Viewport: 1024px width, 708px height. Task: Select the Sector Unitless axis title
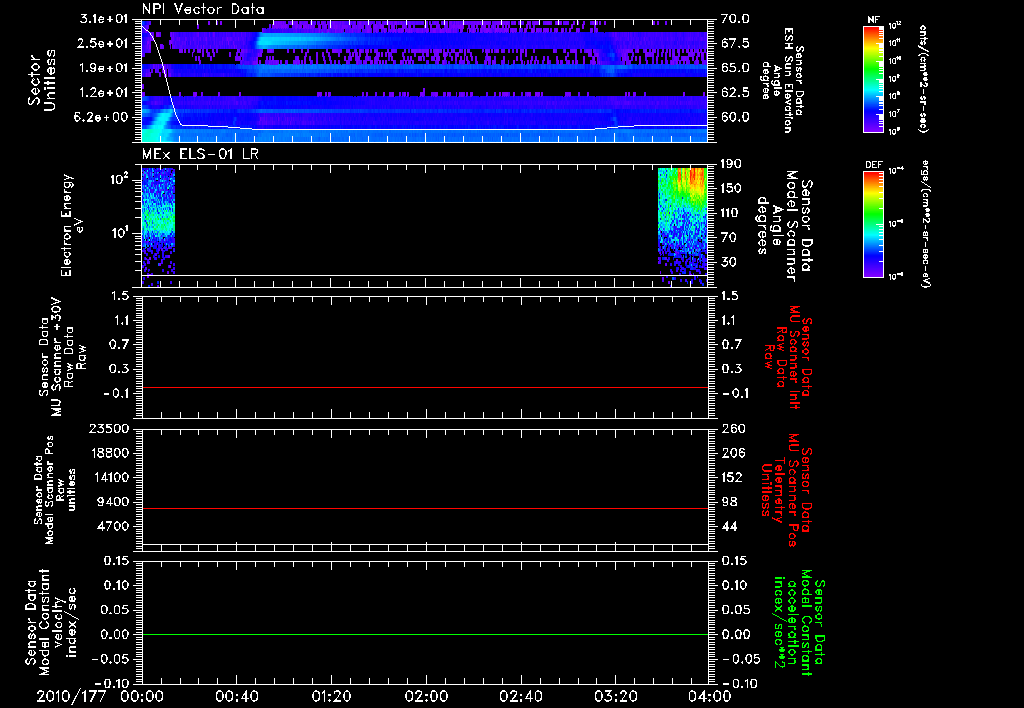(42, 80)
